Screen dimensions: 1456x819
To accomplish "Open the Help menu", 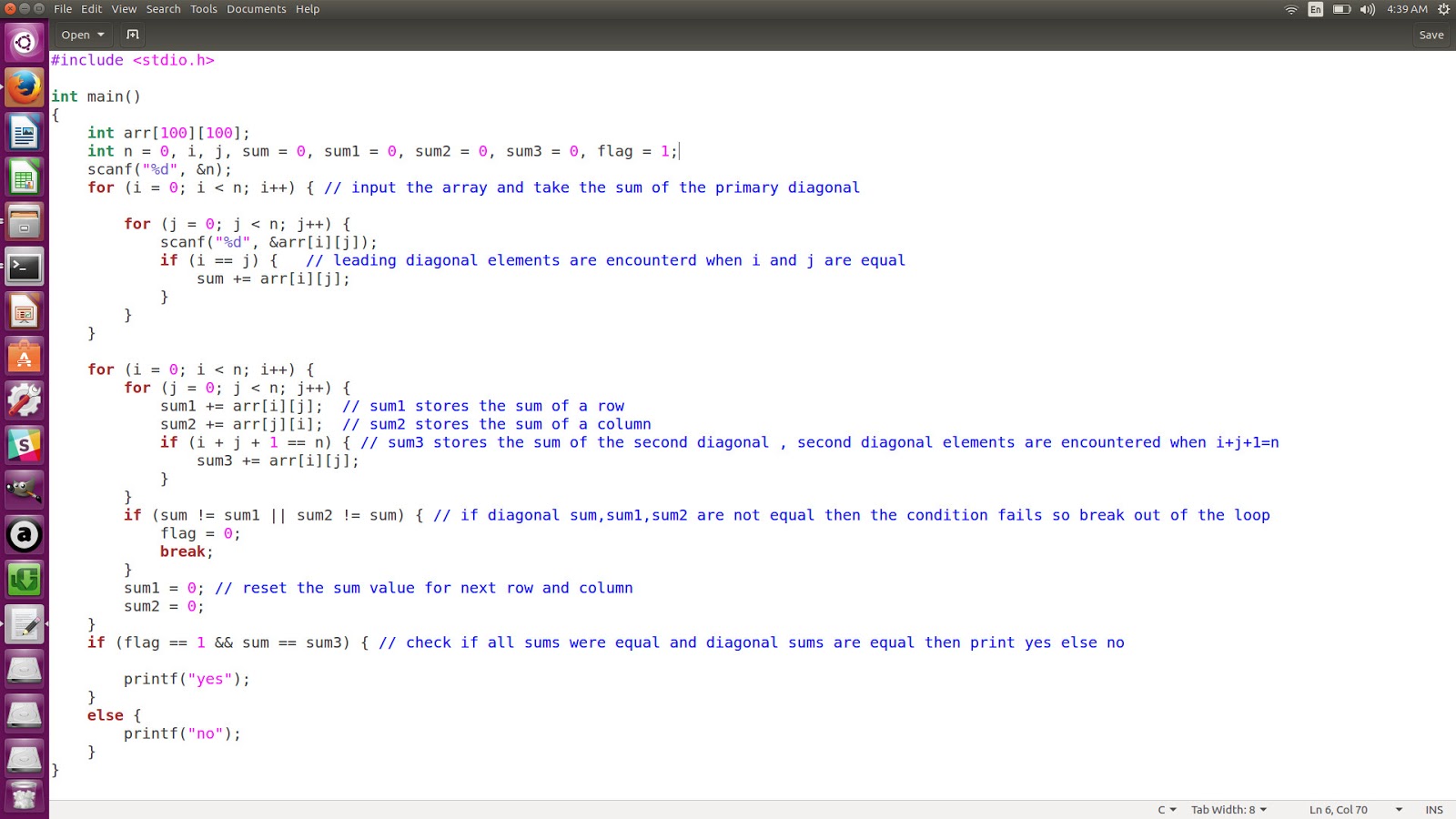I will coord(308,9).
